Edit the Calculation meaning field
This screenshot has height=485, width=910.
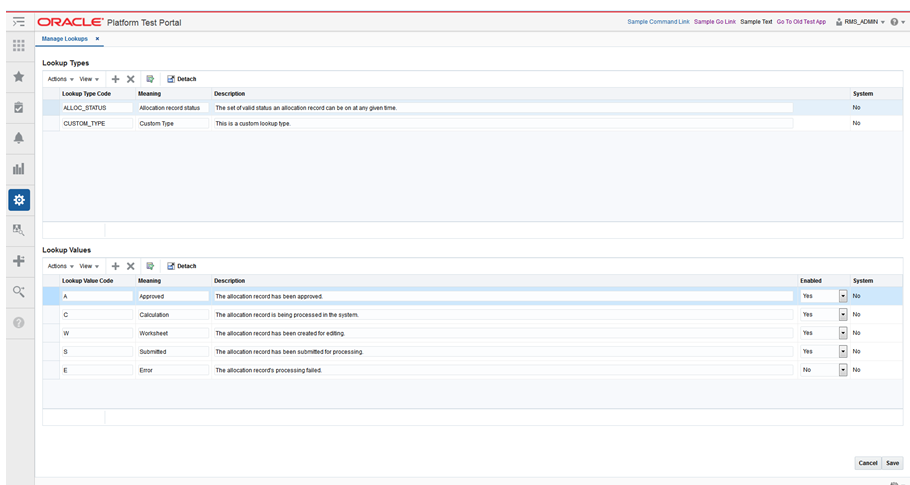(173, 315)
